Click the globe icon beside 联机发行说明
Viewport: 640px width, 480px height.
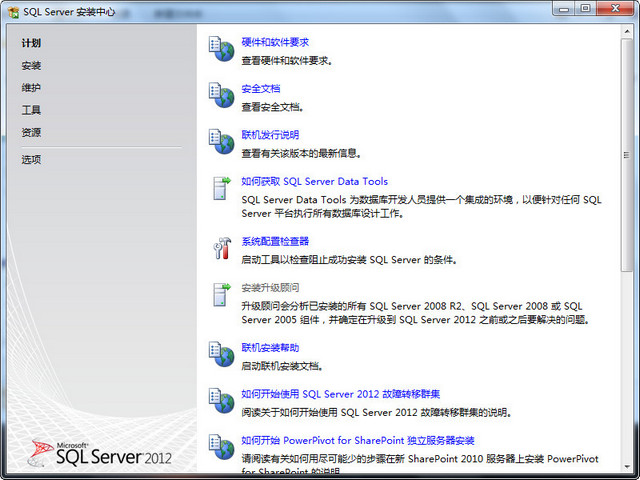pos(221,141)
